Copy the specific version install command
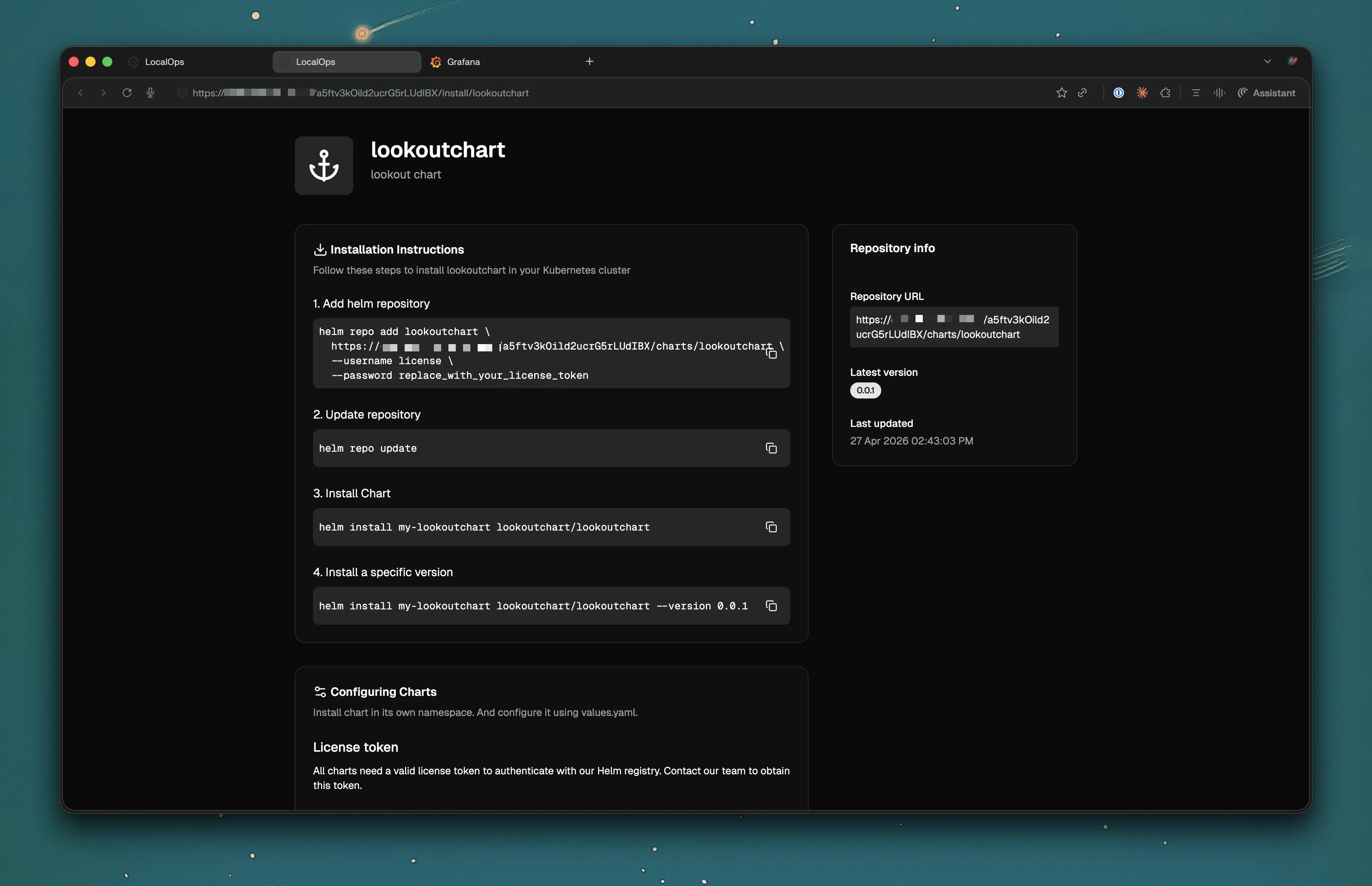The height and width of the screenshot is (886, 1372). [771, 606]
